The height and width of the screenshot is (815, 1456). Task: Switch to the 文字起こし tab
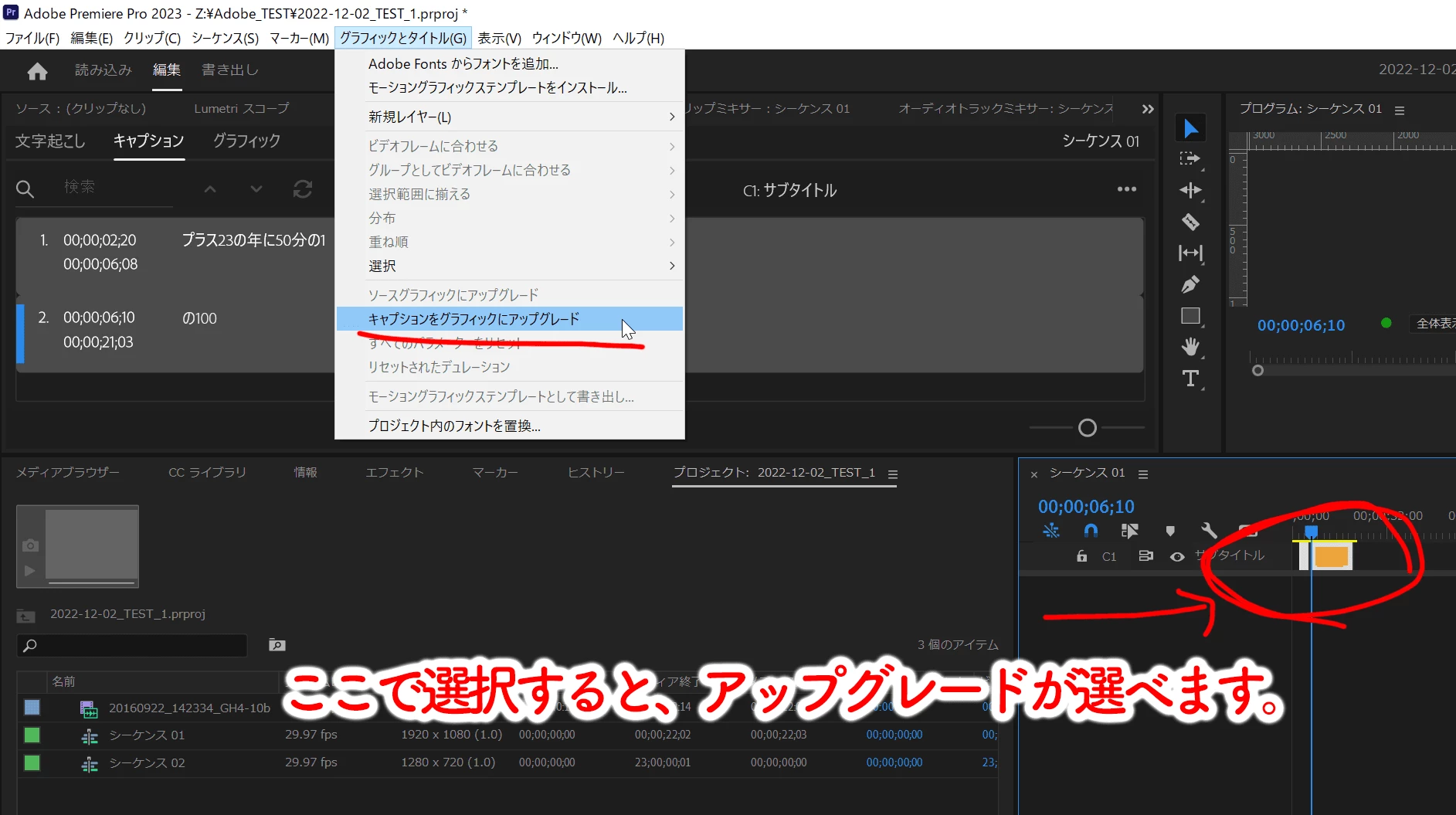tap(50, 141)
